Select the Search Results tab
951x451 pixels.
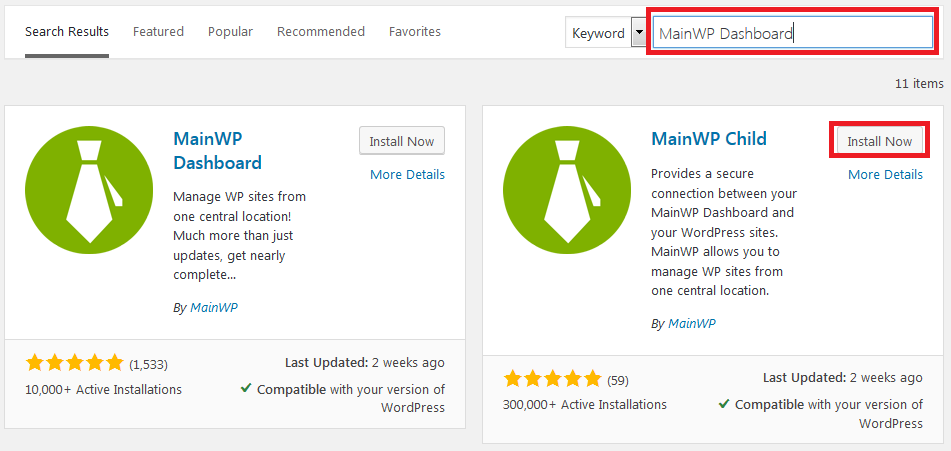point(67,32)
